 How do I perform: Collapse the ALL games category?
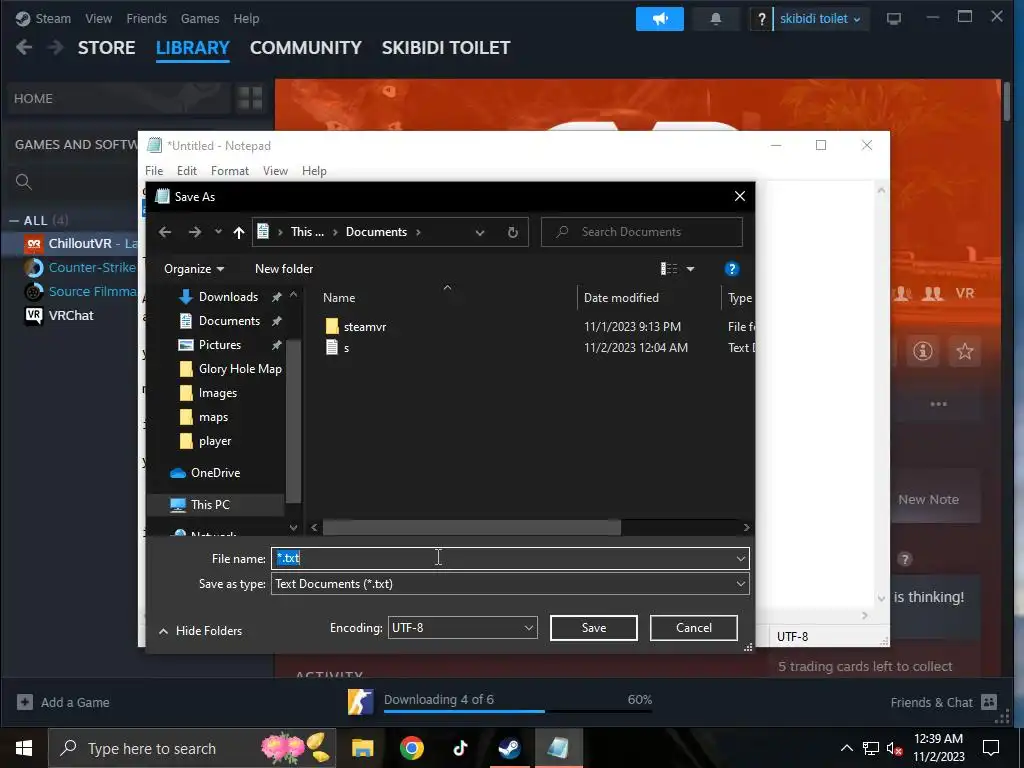[14, 221]
